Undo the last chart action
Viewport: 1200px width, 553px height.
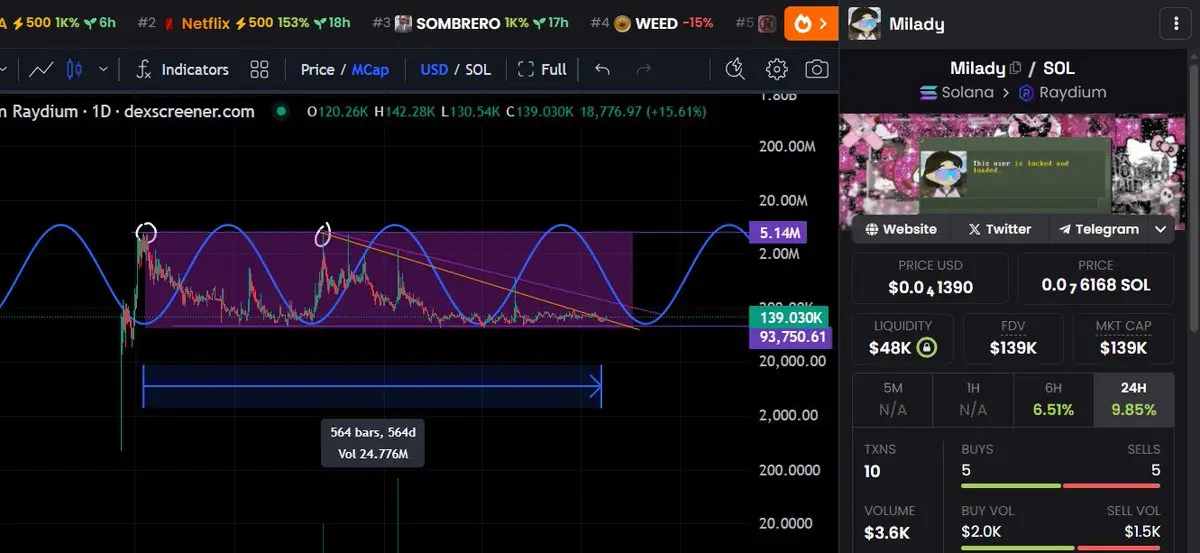point(602,69)
